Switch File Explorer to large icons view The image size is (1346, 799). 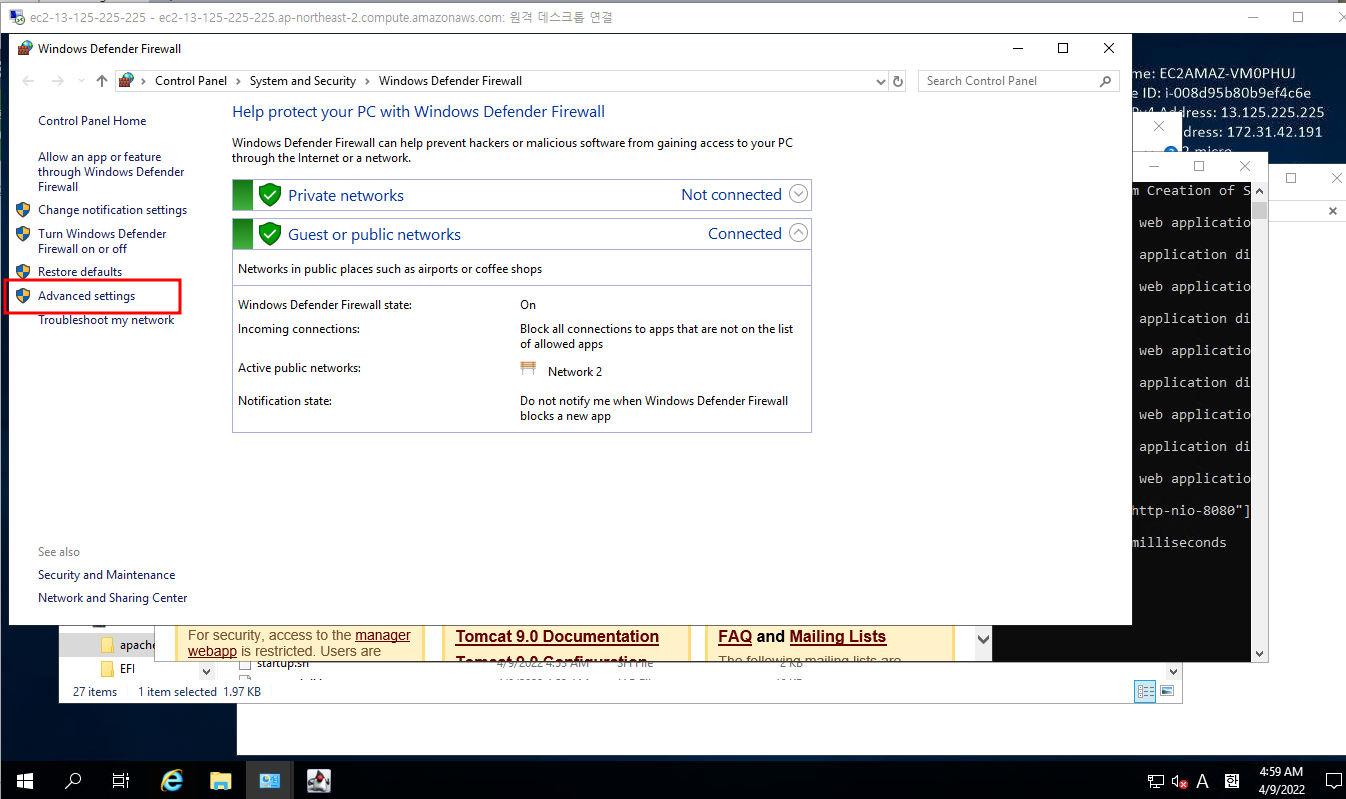tap(1166, 691)
